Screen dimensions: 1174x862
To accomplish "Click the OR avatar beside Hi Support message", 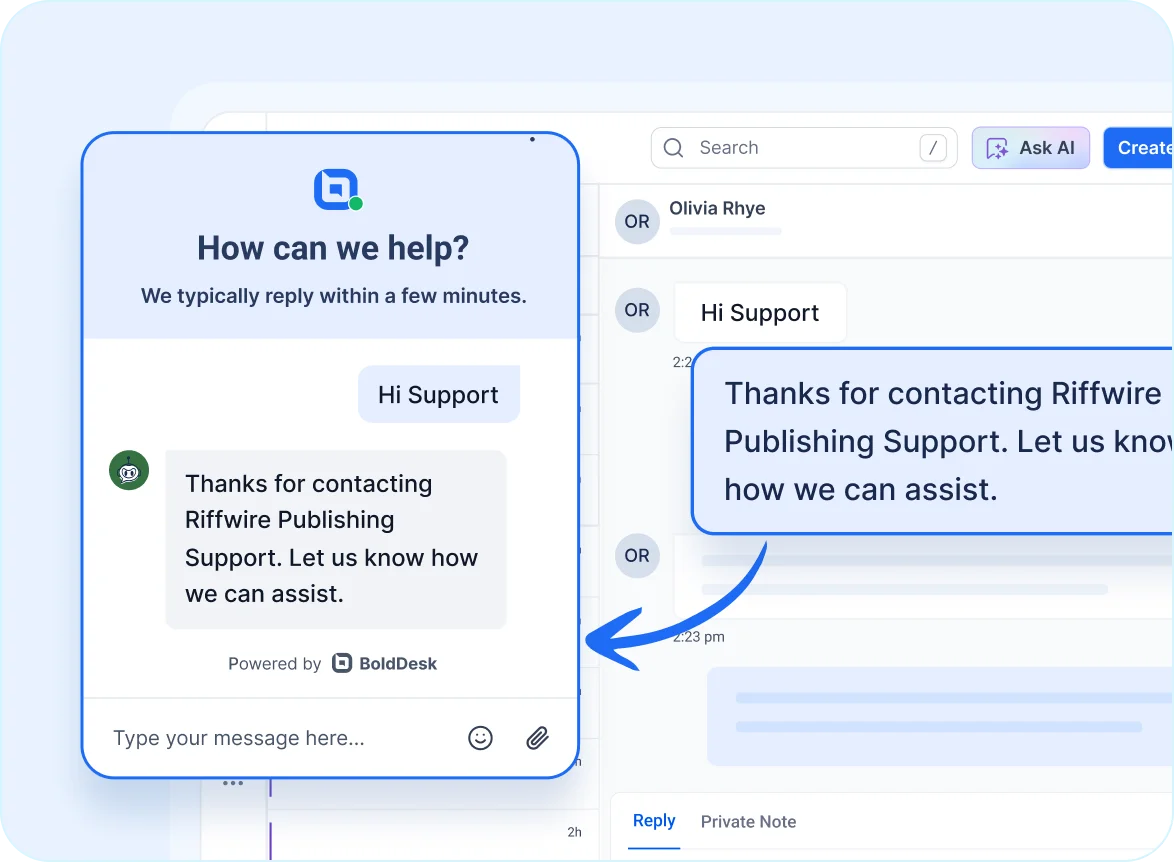I will tap(637, 310).
